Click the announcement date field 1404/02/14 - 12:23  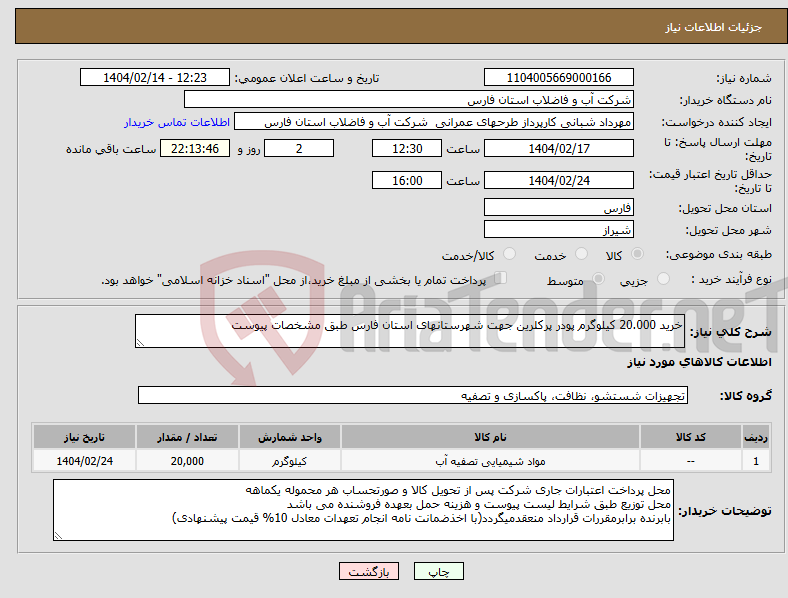coord(155,77)
